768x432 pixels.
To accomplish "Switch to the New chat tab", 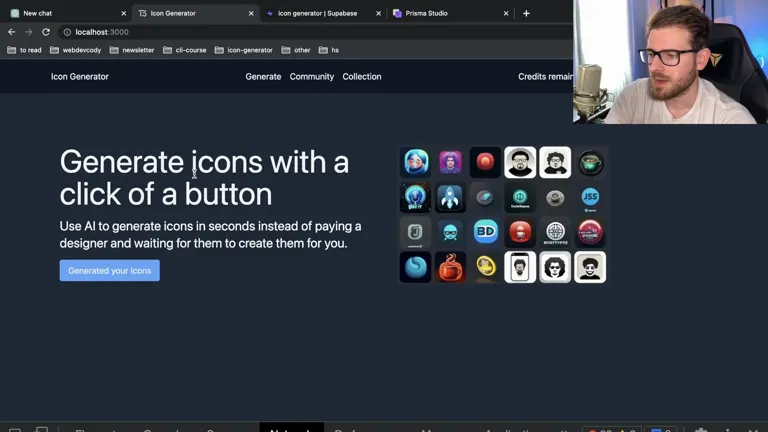I will pyautogui.click(x=66, y=13).
